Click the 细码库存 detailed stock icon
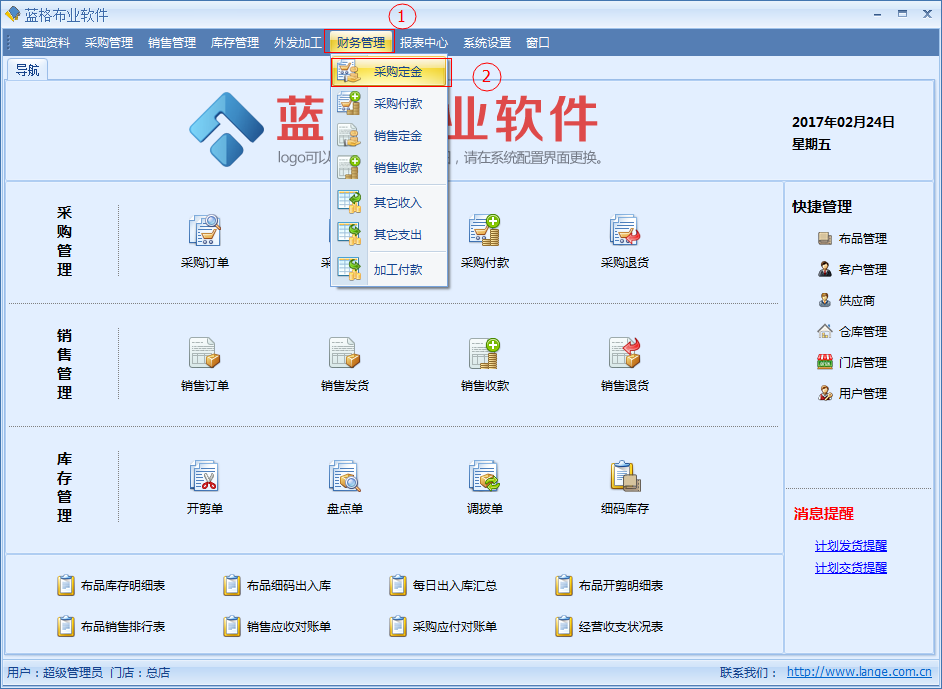This screenshot has width=942, height=689. point(625,477)
